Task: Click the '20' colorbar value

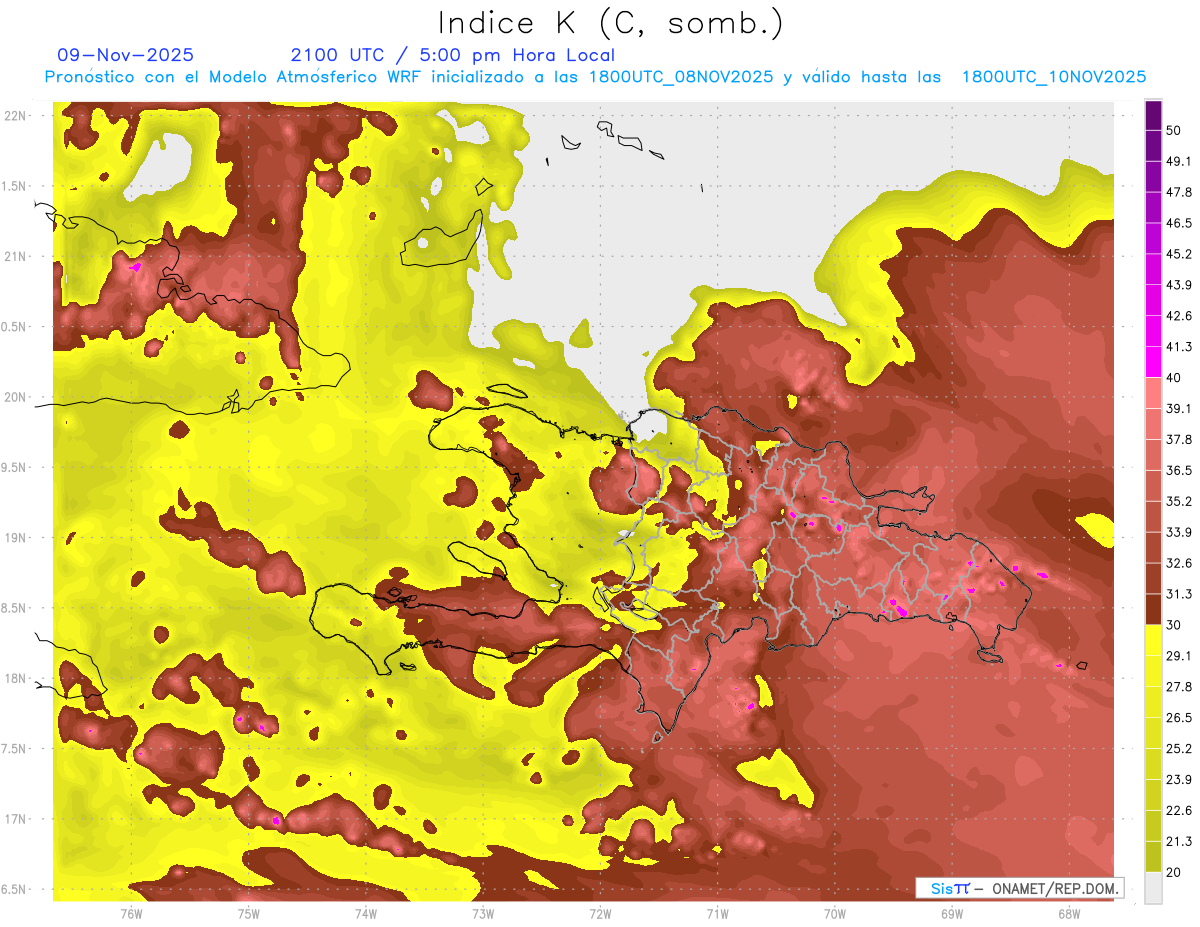Action: pos(1174,872)
